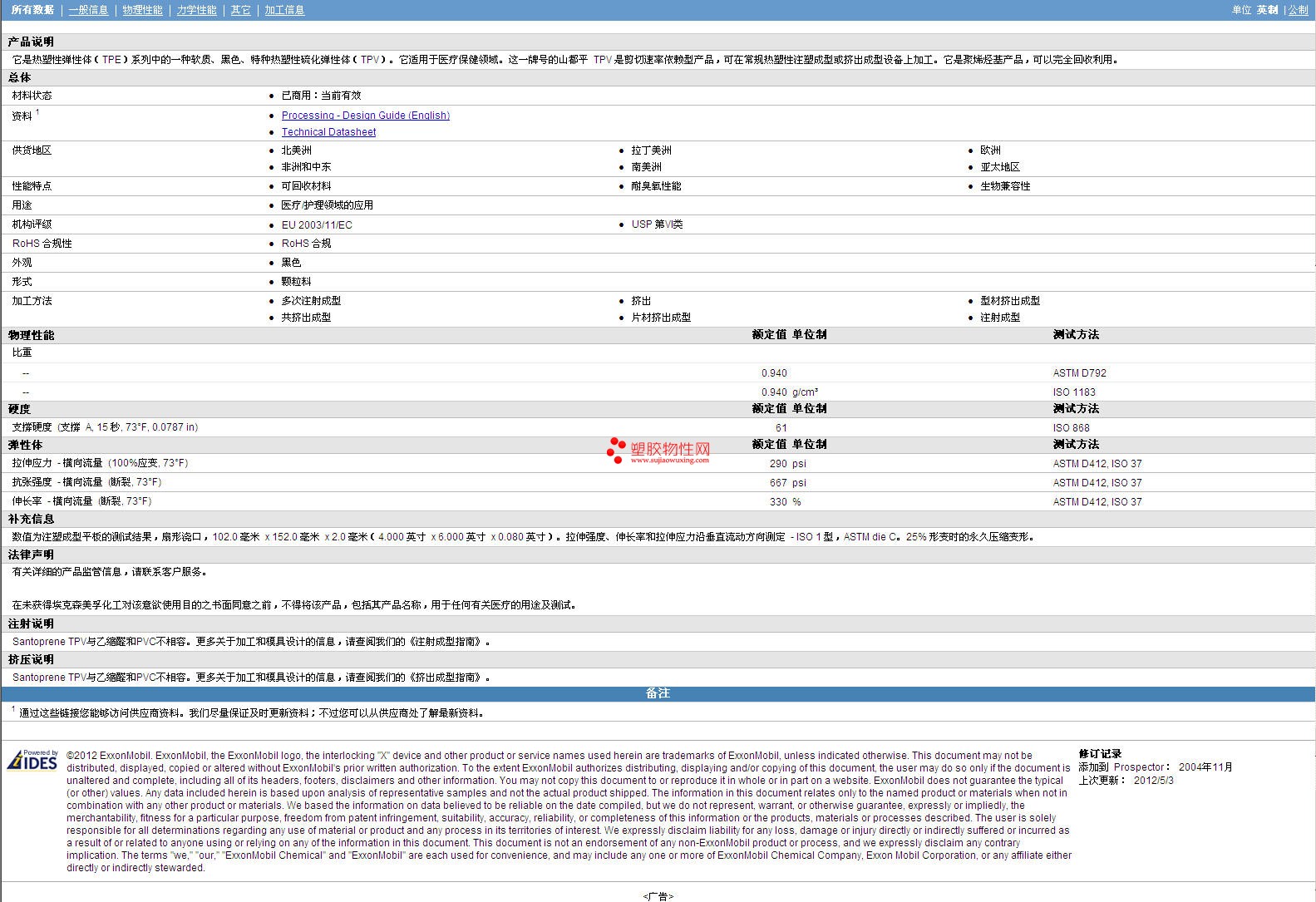Click 抗张强度 row label
The width and height of the screenshot is (1316, 902).
coord(86,482)
